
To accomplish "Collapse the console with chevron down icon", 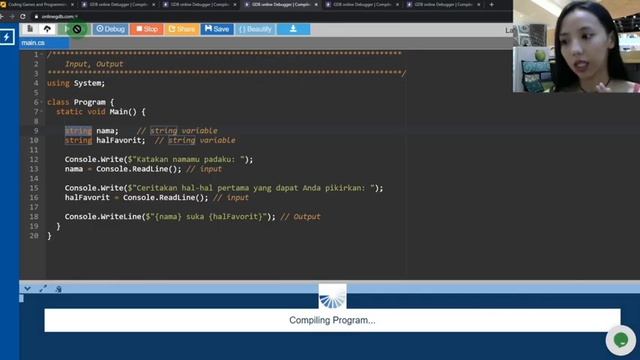I will [27, 289].
